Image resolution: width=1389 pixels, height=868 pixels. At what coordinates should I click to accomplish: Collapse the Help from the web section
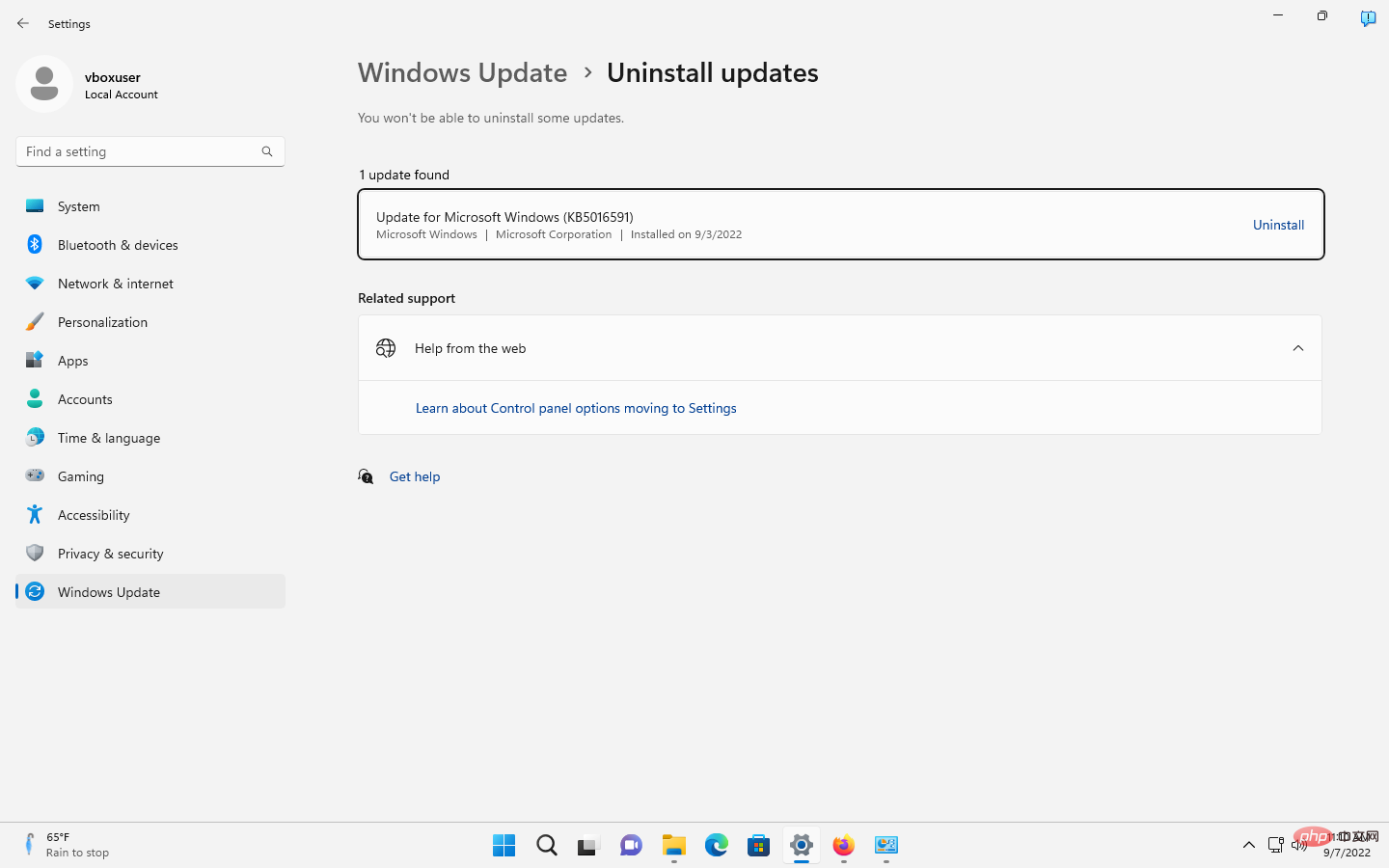(1298, 348)
